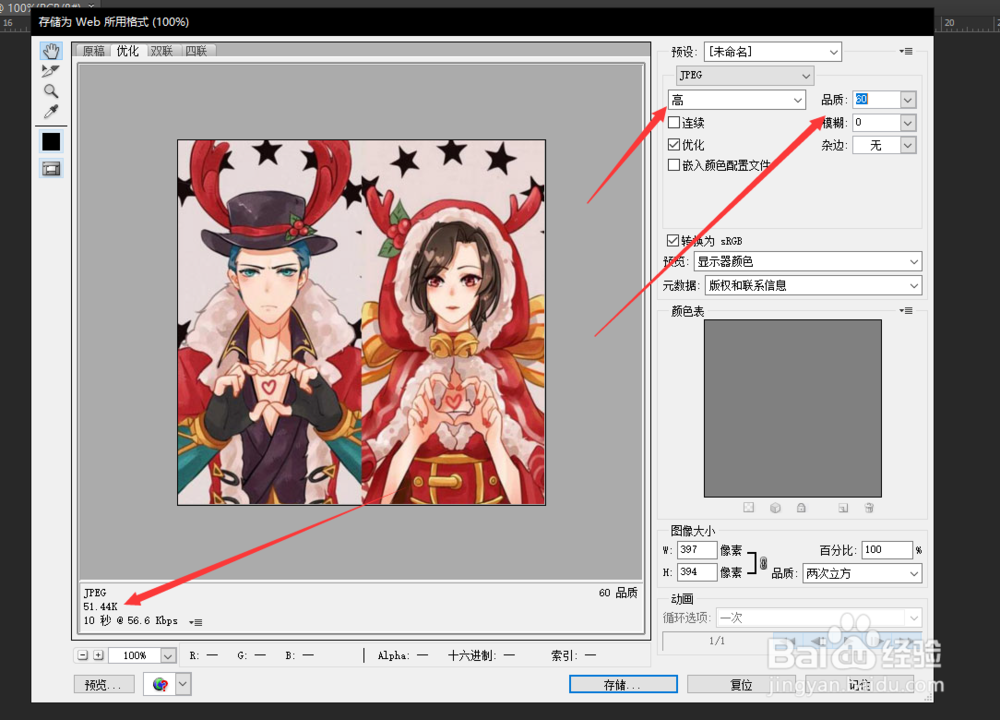Click the 存储... save button
The width and height of the screenshot is (1000, 720).
[x=623, y=684]
